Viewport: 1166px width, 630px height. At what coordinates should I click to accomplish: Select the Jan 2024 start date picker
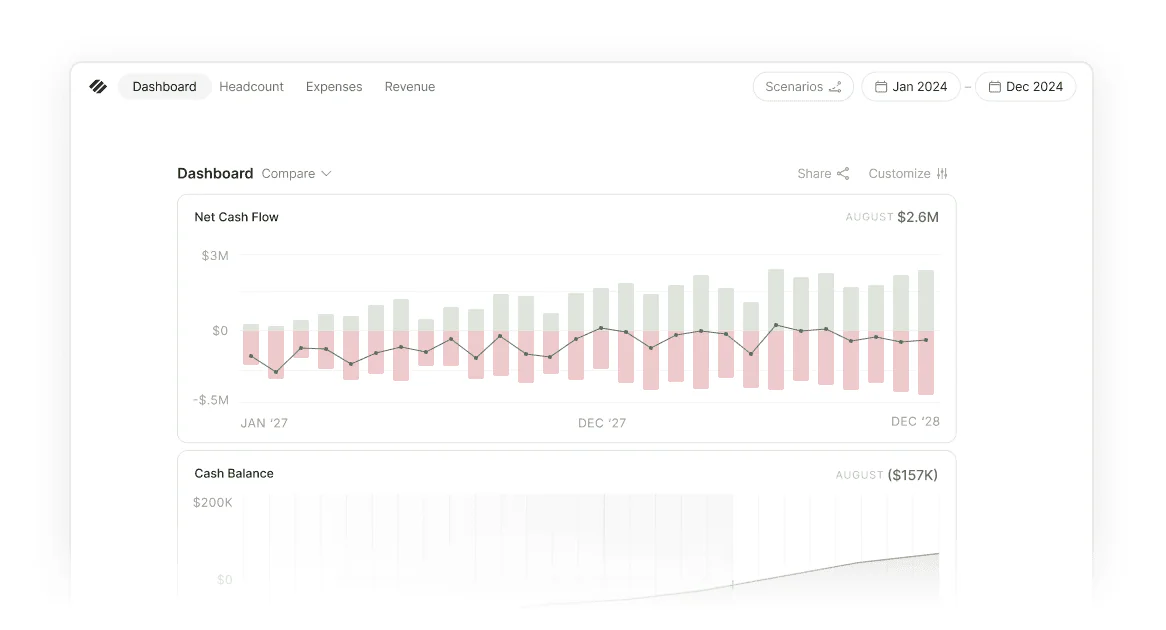pos(911,87)
